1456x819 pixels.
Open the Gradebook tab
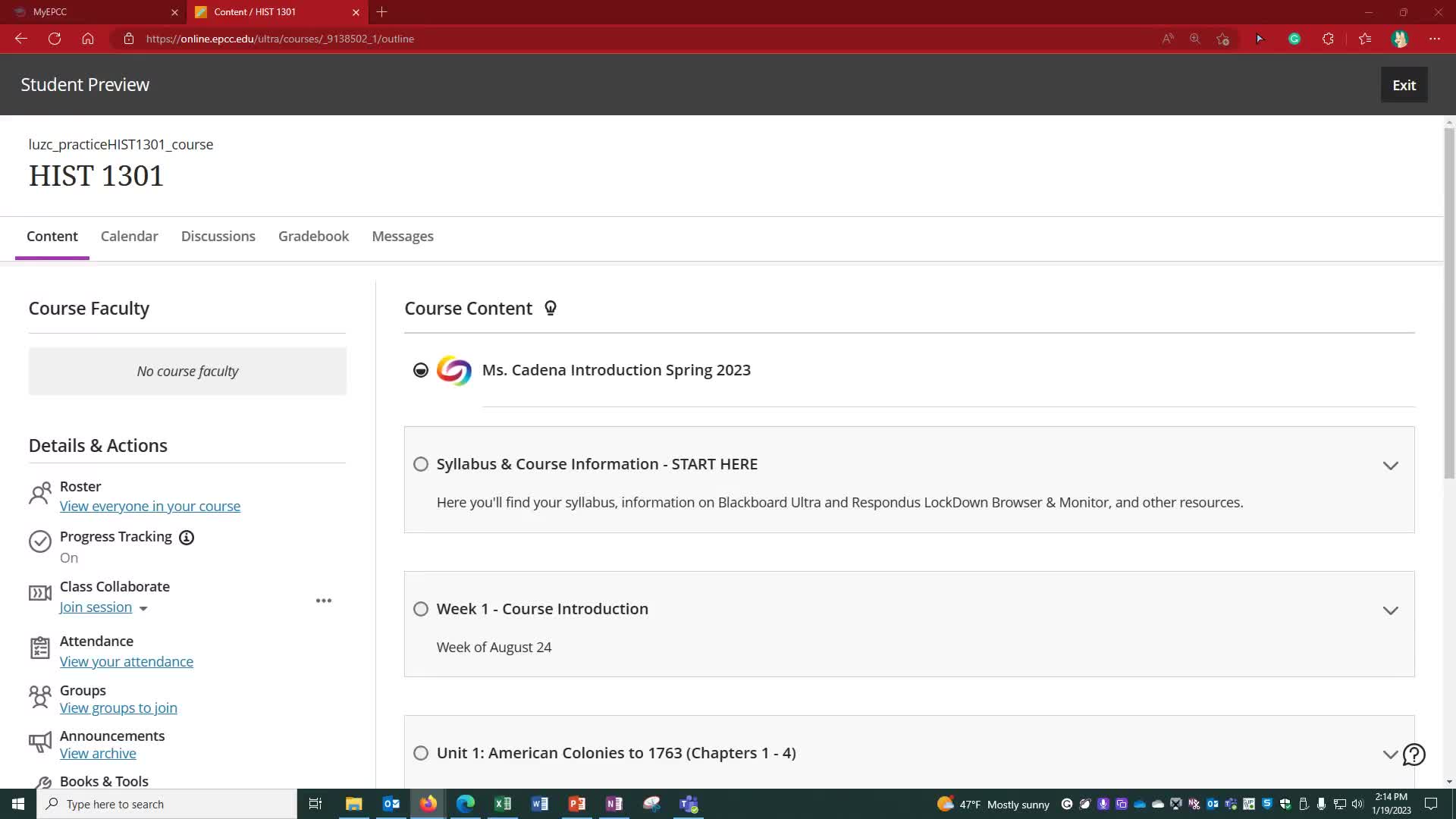click(313, 237)
